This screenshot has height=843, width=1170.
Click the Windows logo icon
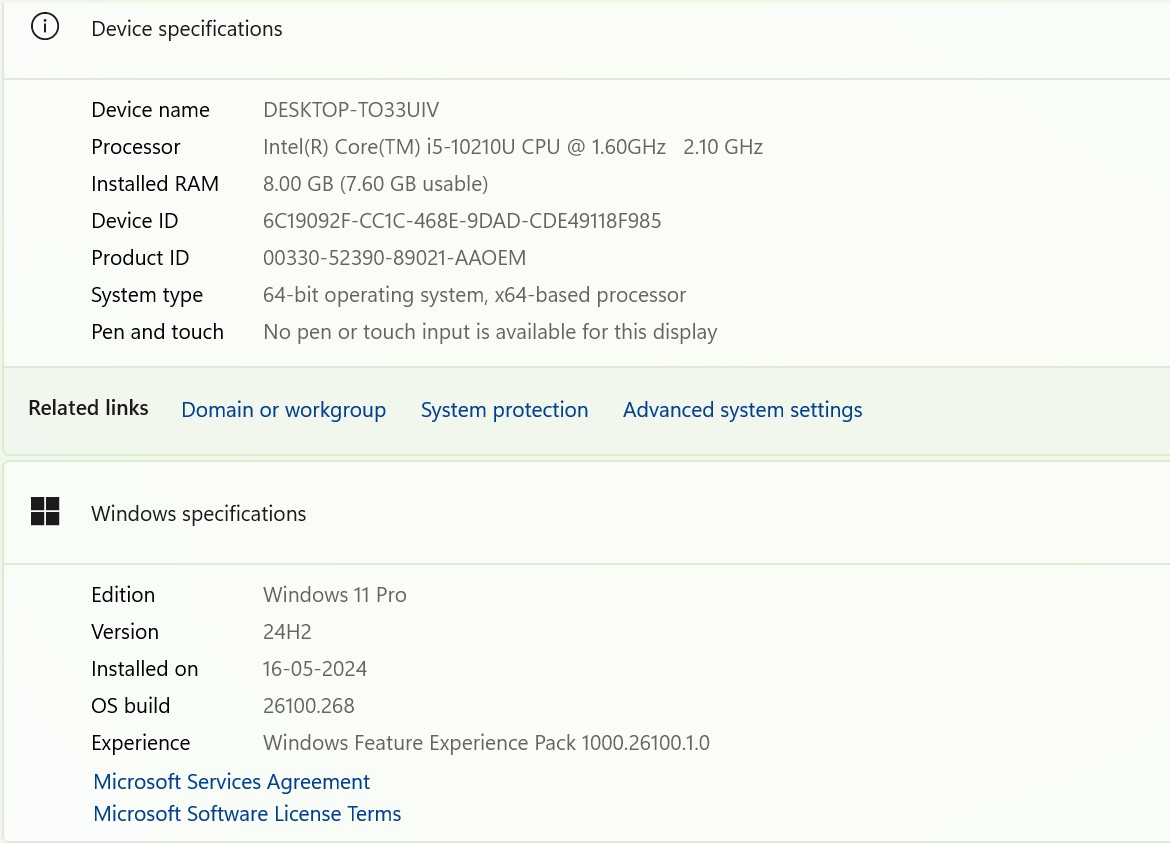(45, 512)
